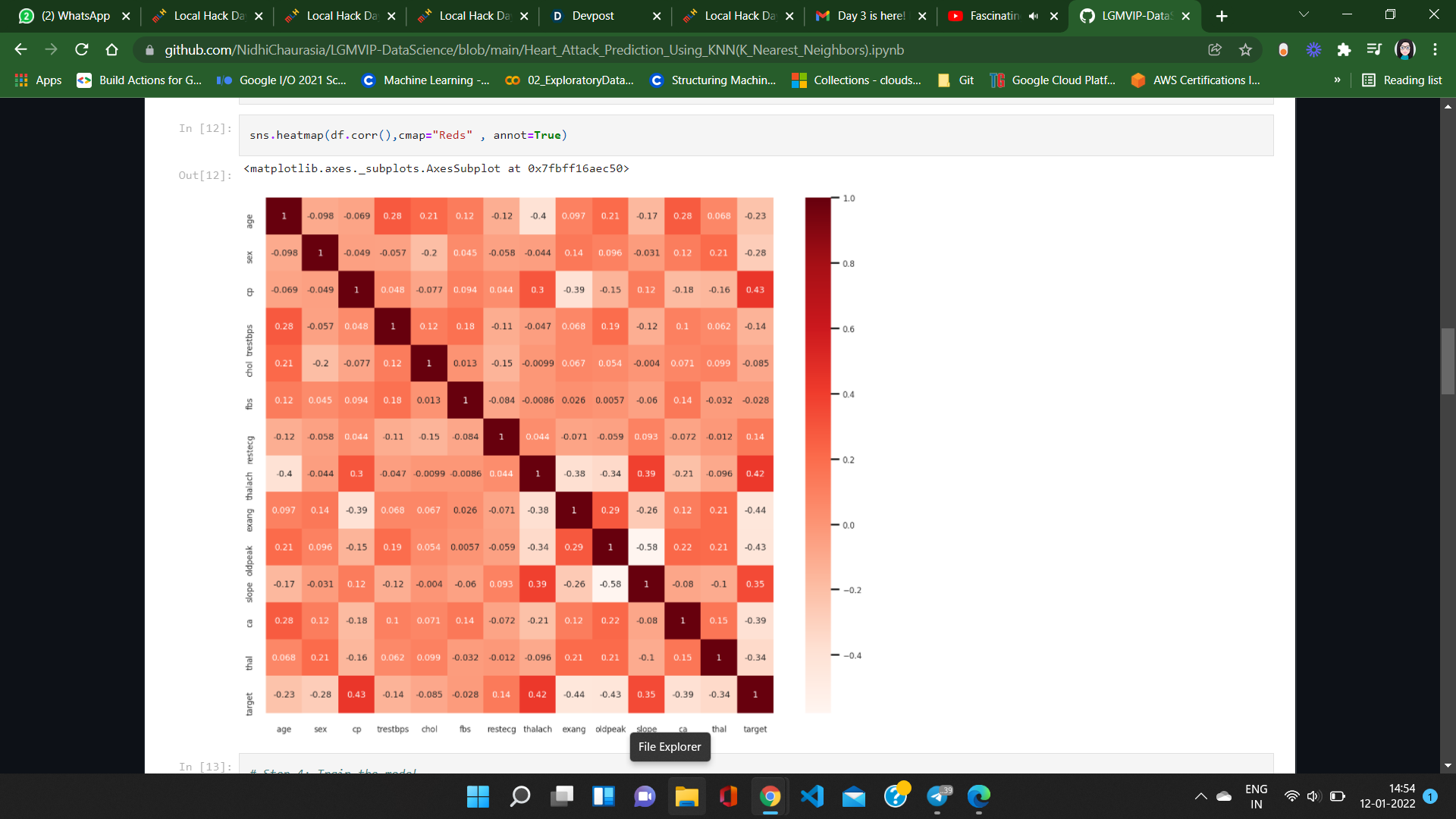1456x819 pixels.
Task: Mute the Fascinating YouTube tab audio
Action: [x=1033, y=16]
